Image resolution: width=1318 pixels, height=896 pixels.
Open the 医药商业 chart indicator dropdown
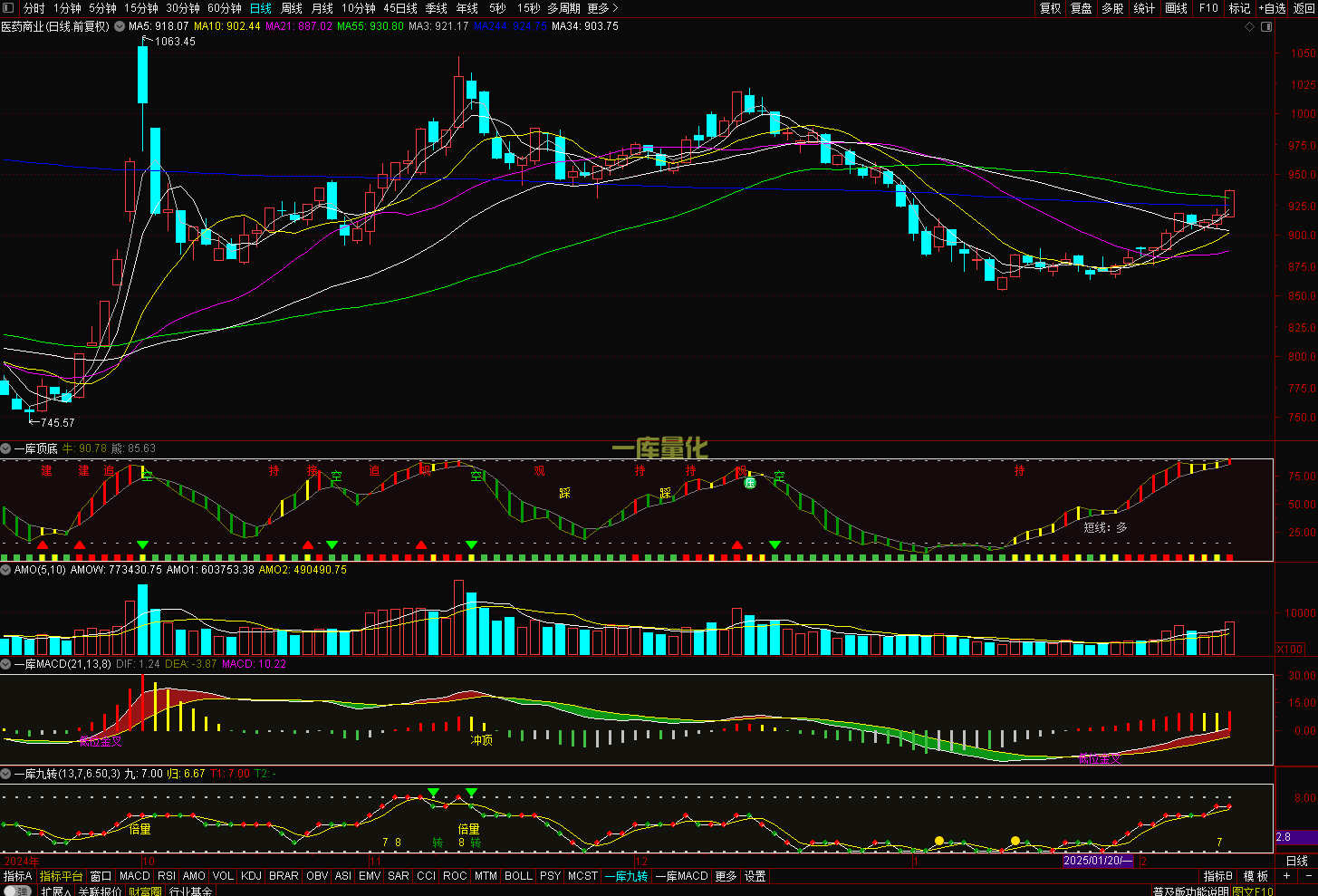pyautogui.click(x=120, y=27)
